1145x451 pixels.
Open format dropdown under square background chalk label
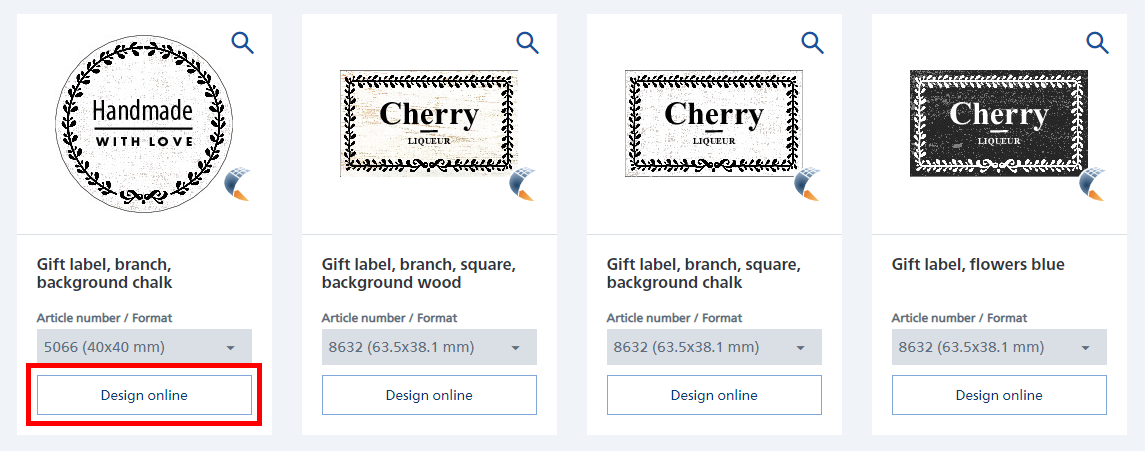[x=714, y=347]
